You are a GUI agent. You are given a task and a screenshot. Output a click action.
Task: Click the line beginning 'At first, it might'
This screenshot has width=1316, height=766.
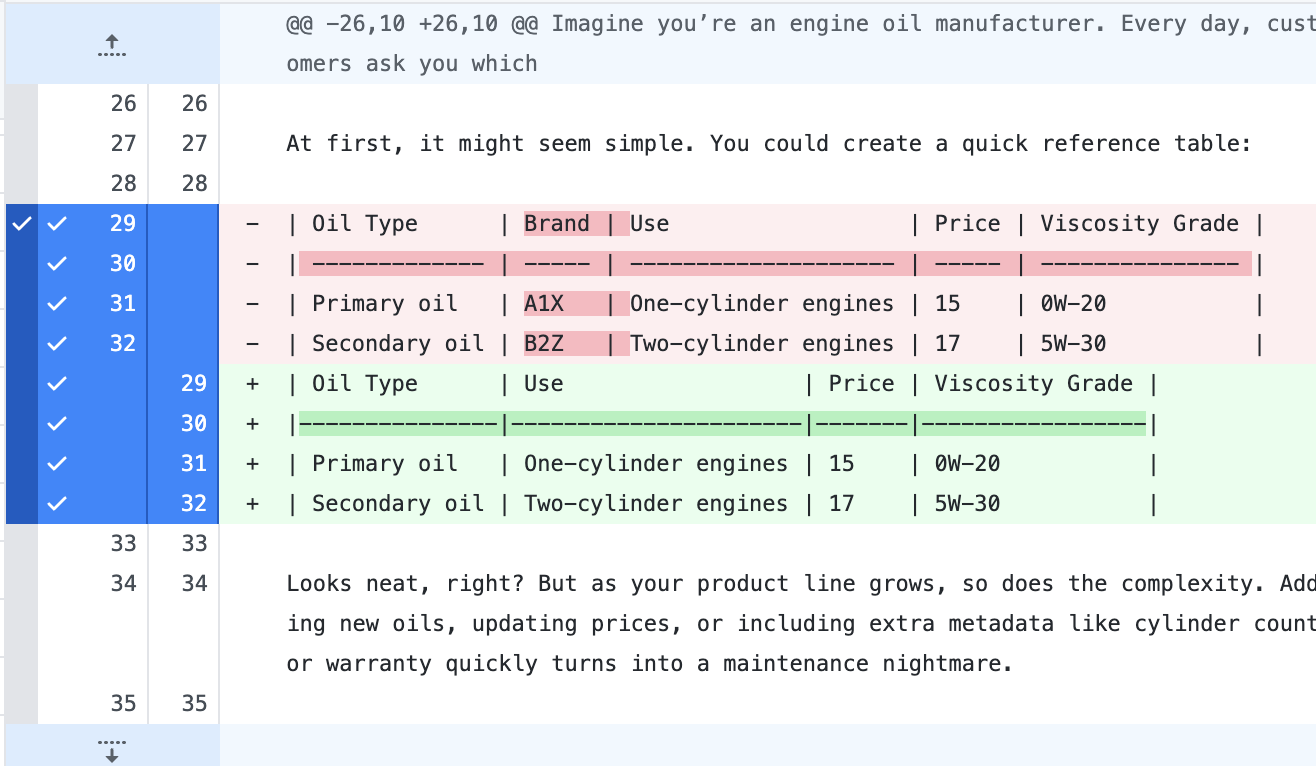pos(768,144)
